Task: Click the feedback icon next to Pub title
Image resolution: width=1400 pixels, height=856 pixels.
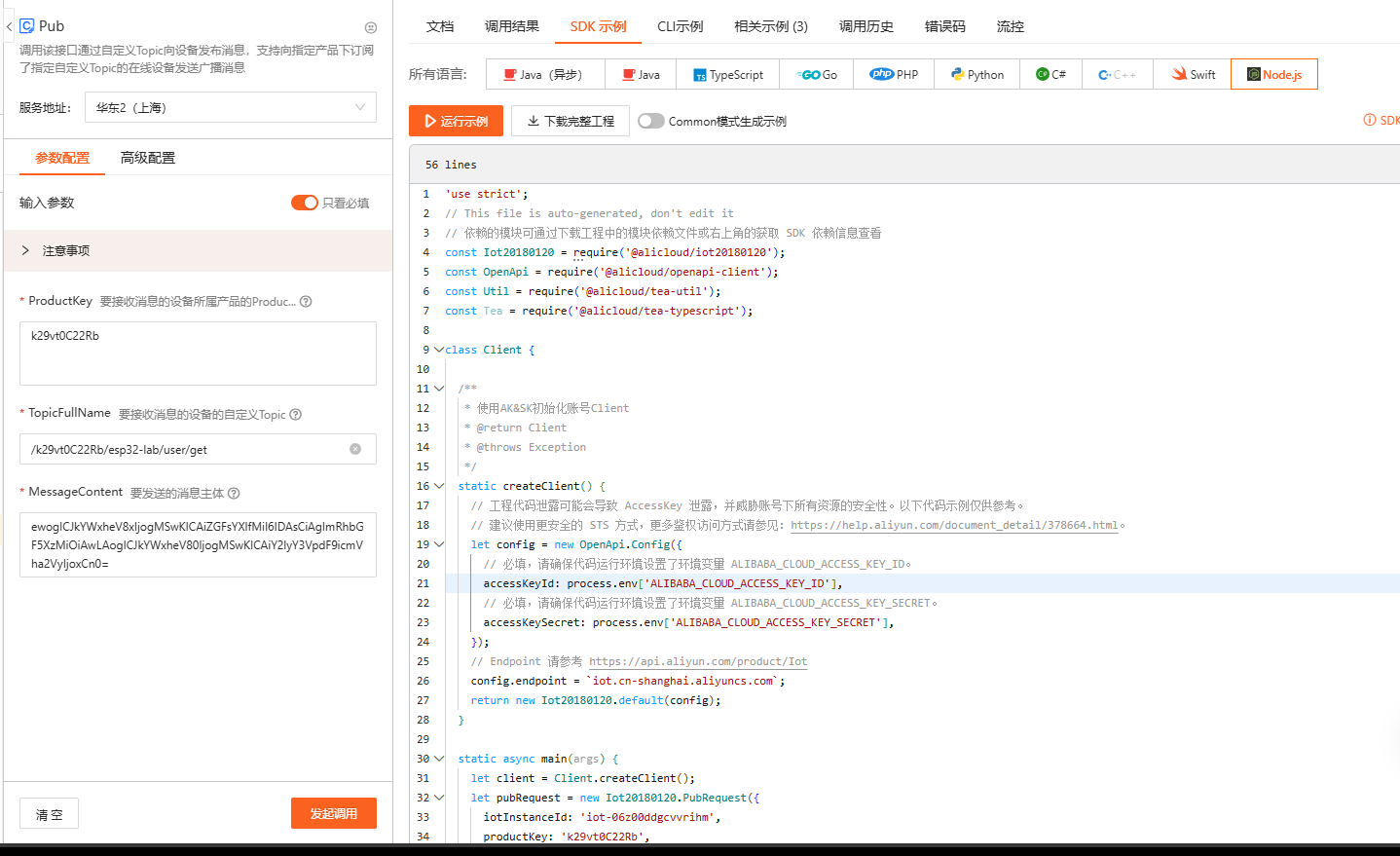Action: pos(370,28)
